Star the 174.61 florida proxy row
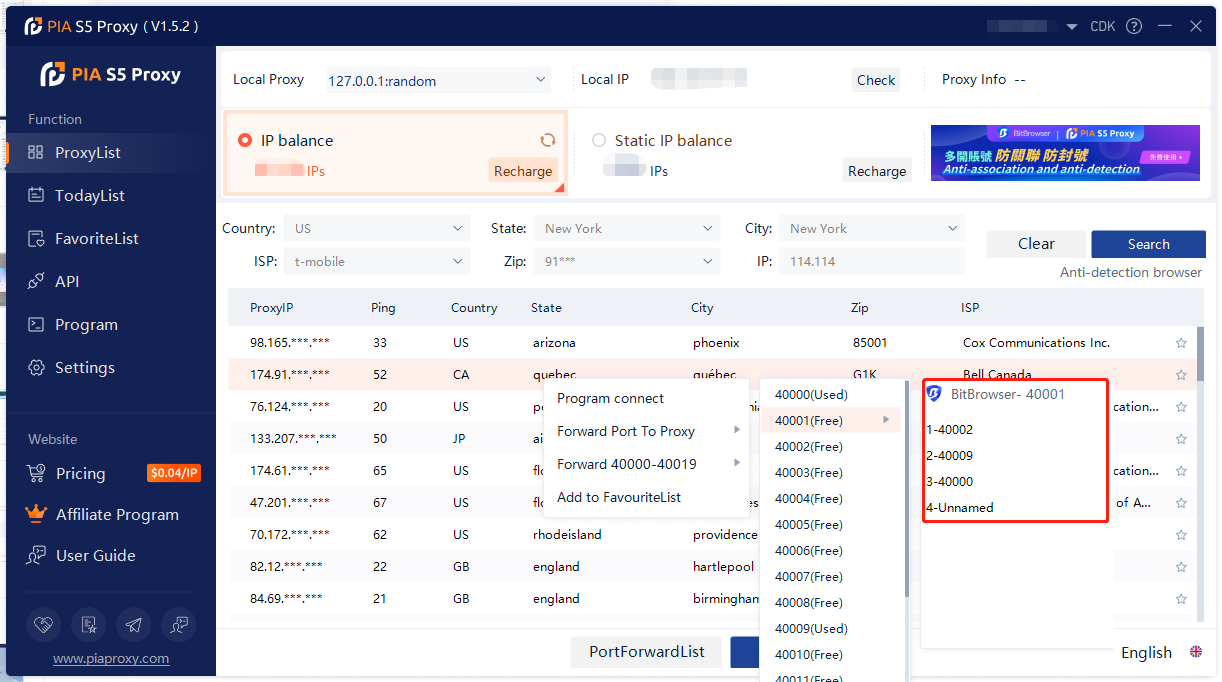This screenshot has height=682, width=1222. coord(1181,471)
